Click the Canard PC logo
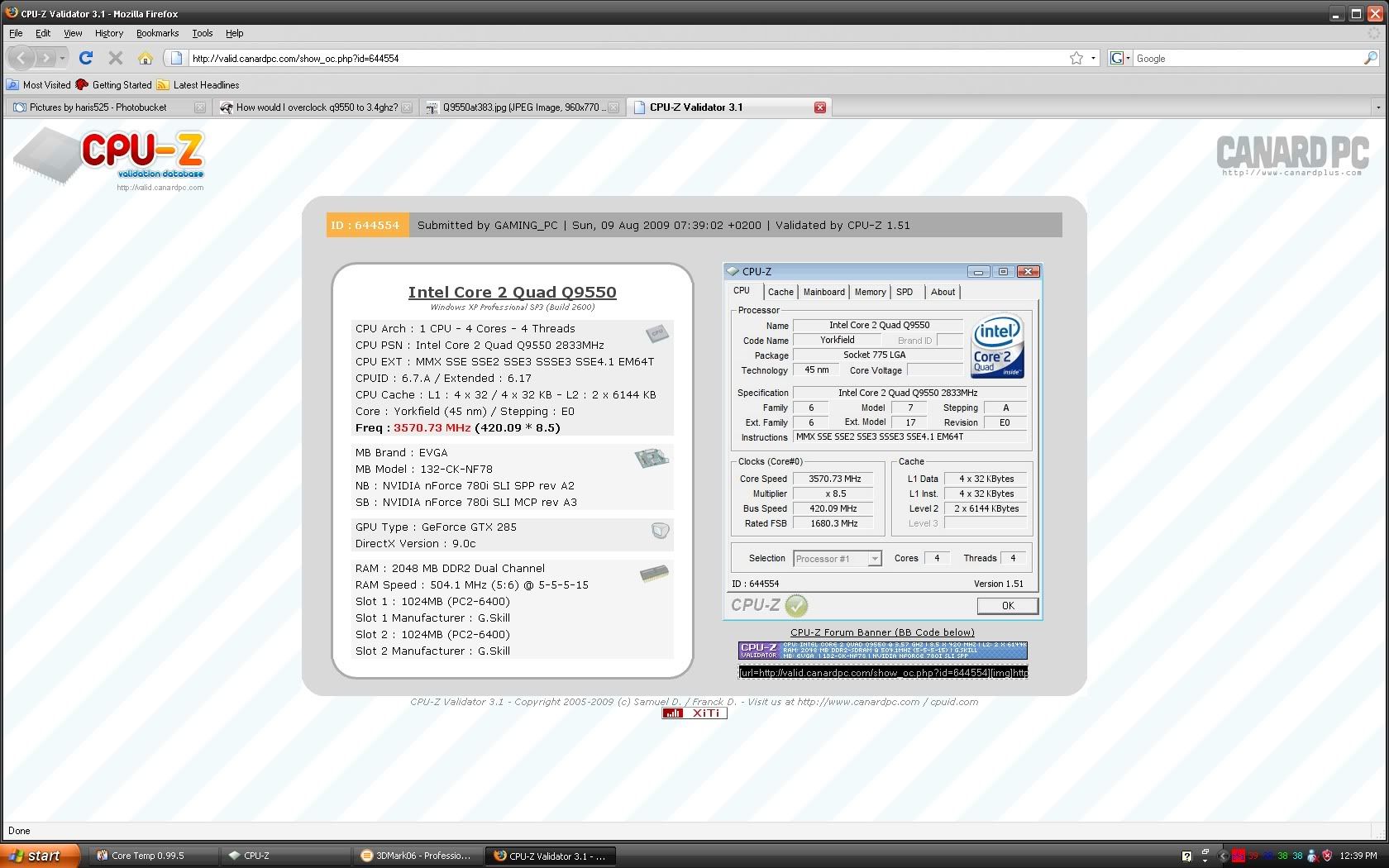This screenshot has height=868, width=1389. 1292,155
